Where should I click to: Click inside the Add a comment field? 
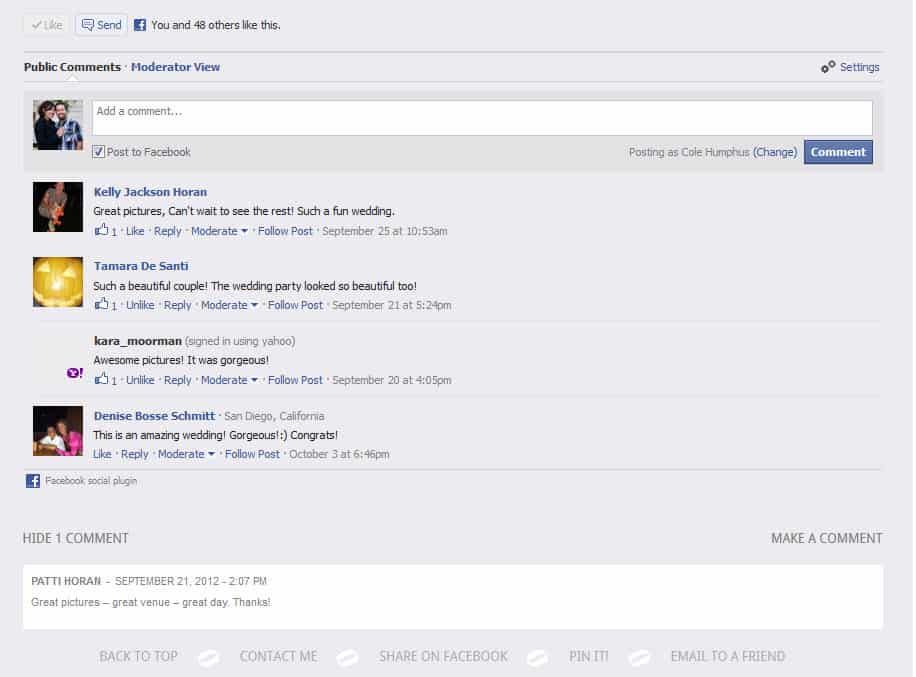coord(481,118)
